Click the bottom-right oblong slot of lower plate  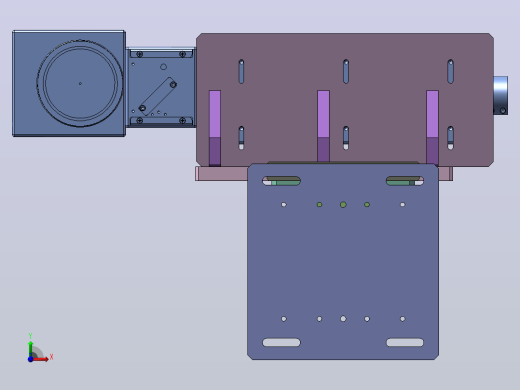(405, 342)
